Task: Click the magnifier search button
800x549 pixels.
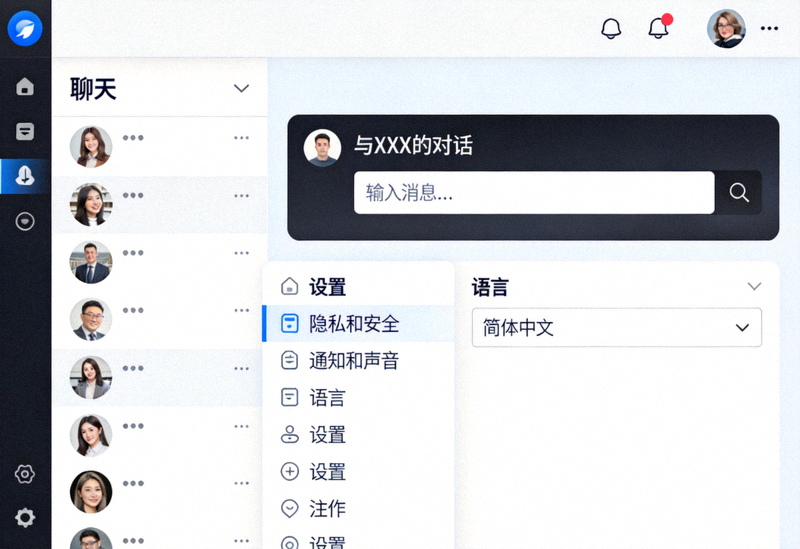Action: 738,192
